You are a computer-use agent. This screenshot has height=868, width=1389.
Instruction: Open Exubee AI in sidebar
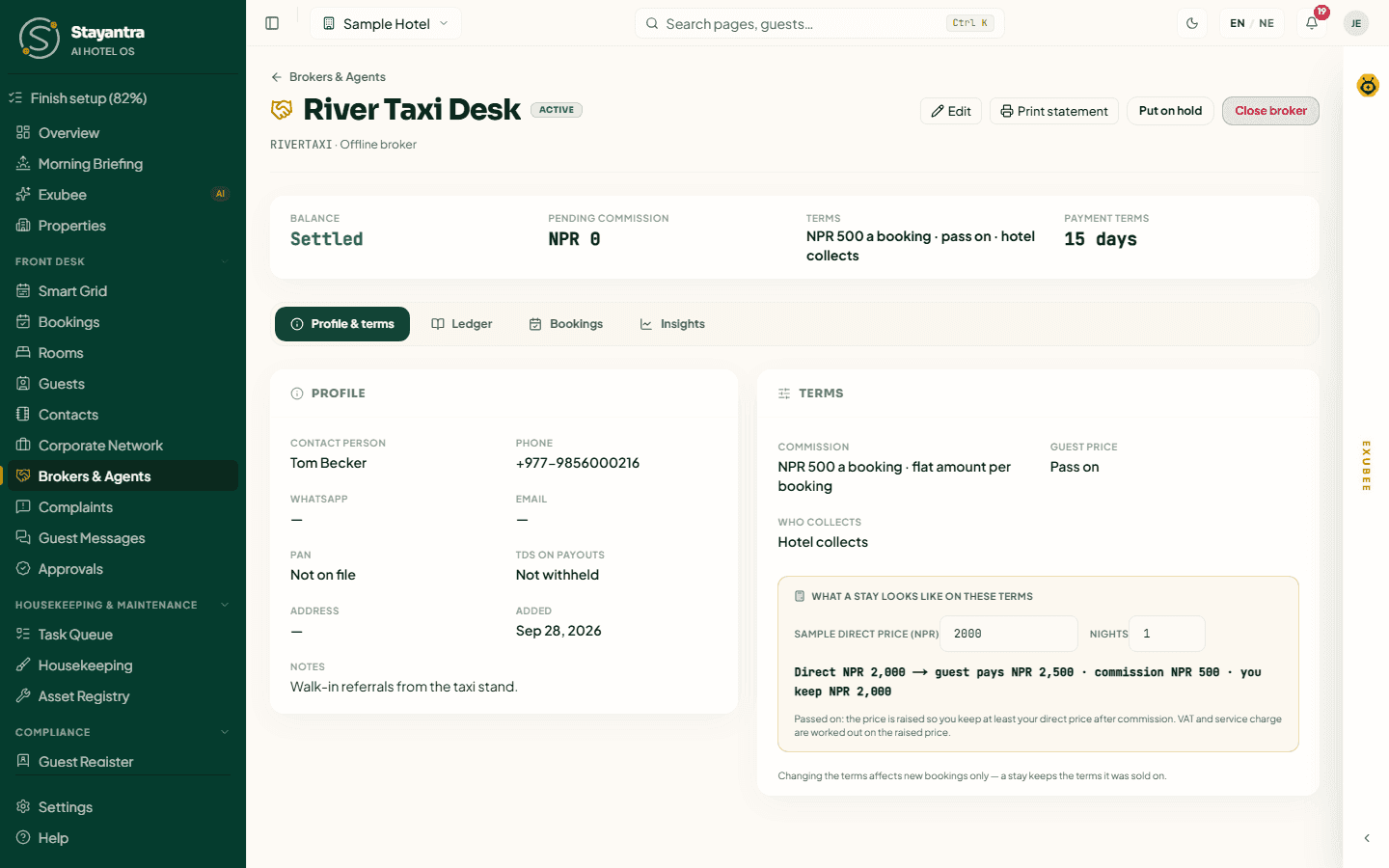[123, 195]
